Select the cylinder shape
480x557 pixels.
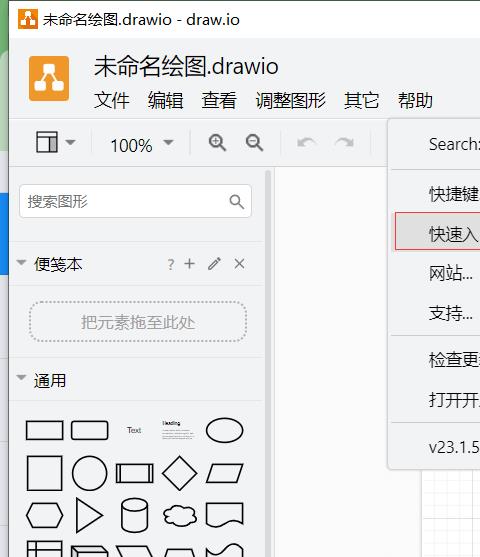point(135,515)
